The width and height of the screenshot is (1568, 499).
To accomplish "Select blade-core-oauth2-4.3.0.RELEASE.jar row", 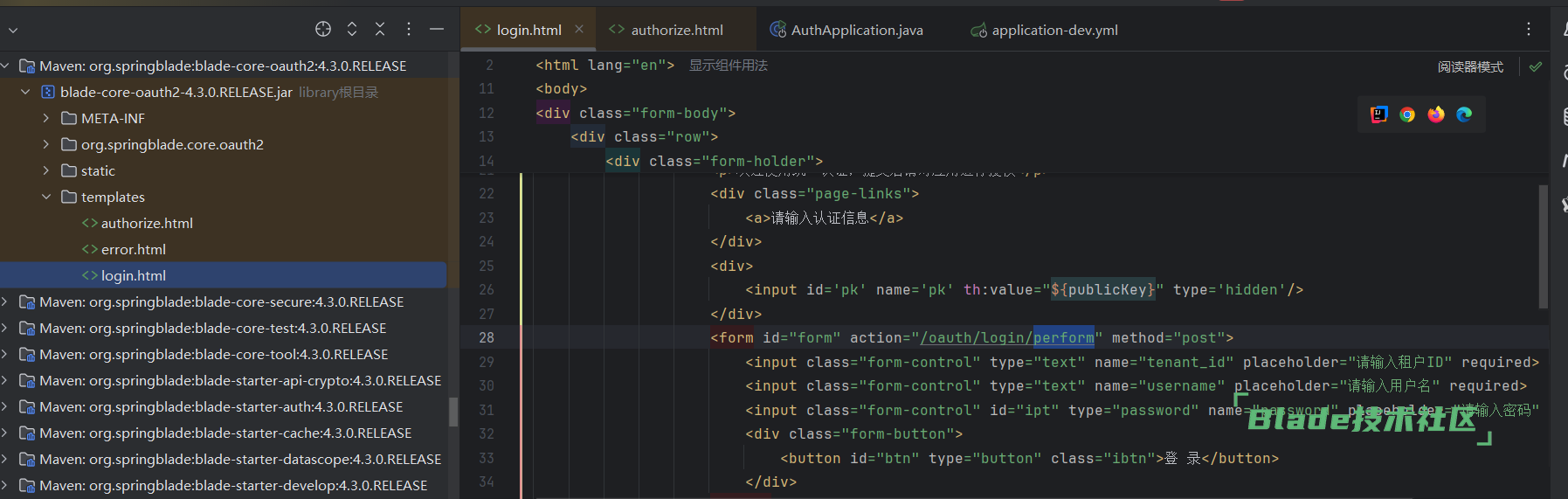I will pos(224,92).
